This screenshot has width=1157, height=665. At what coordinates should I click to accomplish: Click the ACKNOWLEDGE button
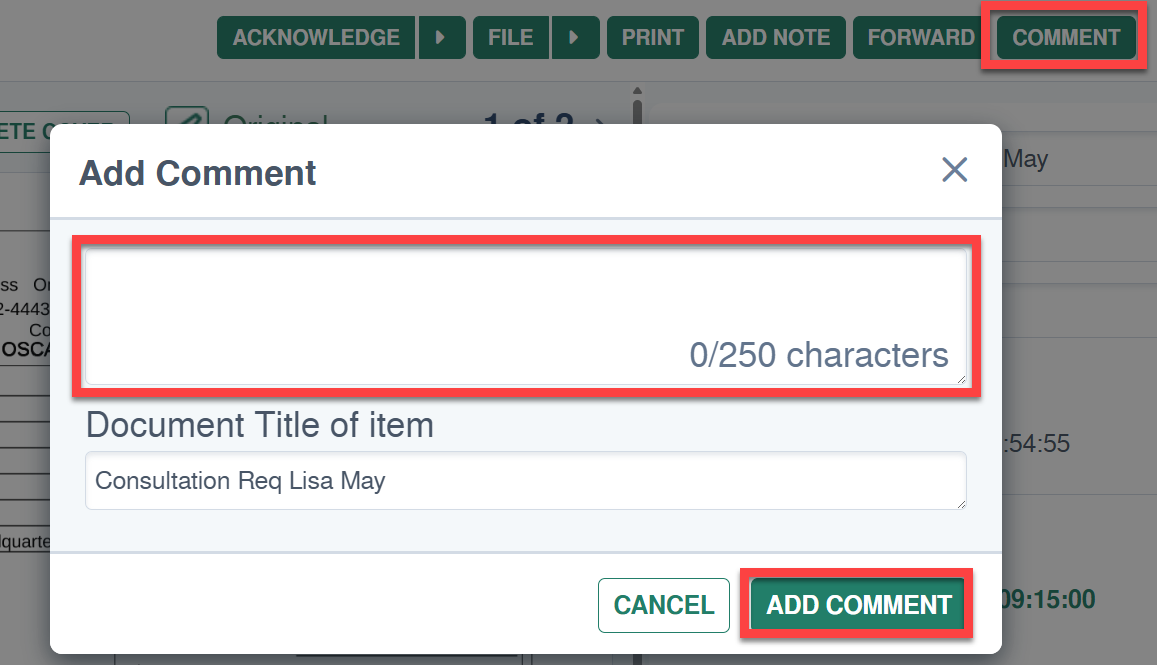click(x=316, y=38)
